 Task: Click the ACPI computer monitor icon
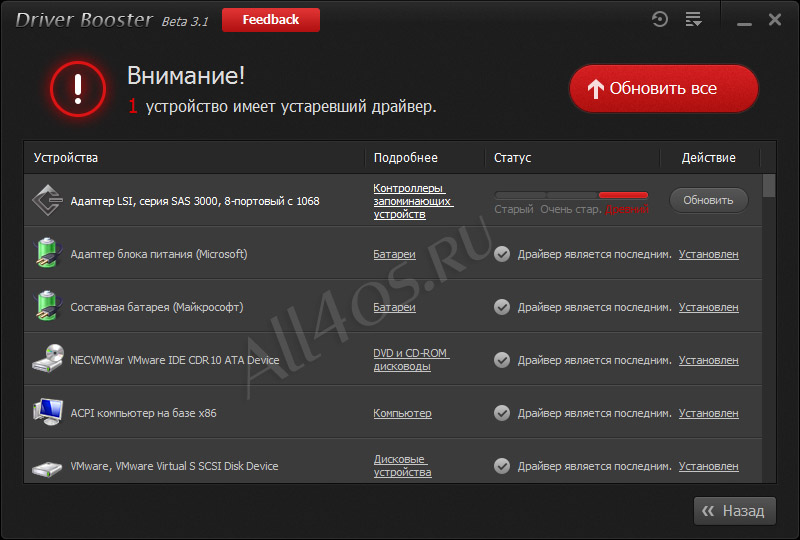pyautogui.click(x=48, y=412)
